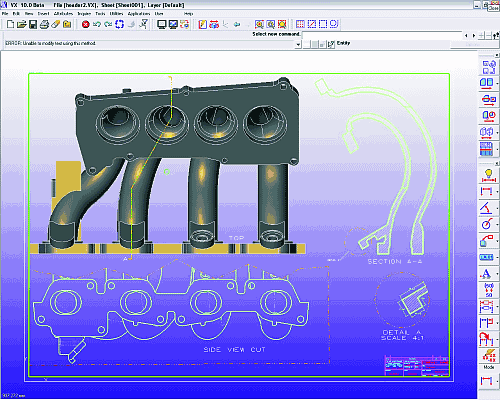The image size is (500, 400).
Task: Open the Inquire menu
Action: click(84, 14)
